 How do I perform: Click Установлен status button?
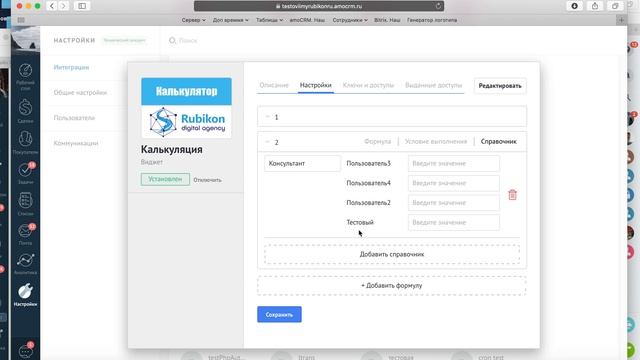(x=165, y=179)
